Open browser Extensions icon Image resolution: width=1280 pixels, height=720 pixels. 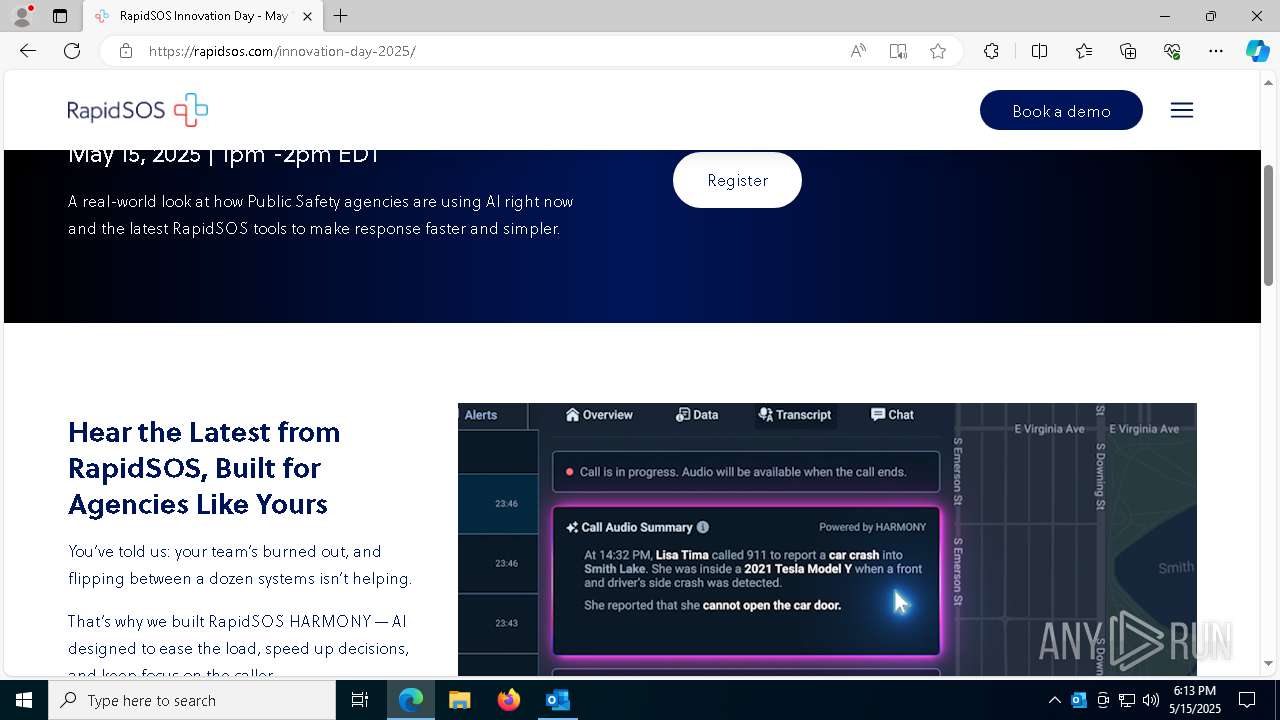(x=991, y=51)
